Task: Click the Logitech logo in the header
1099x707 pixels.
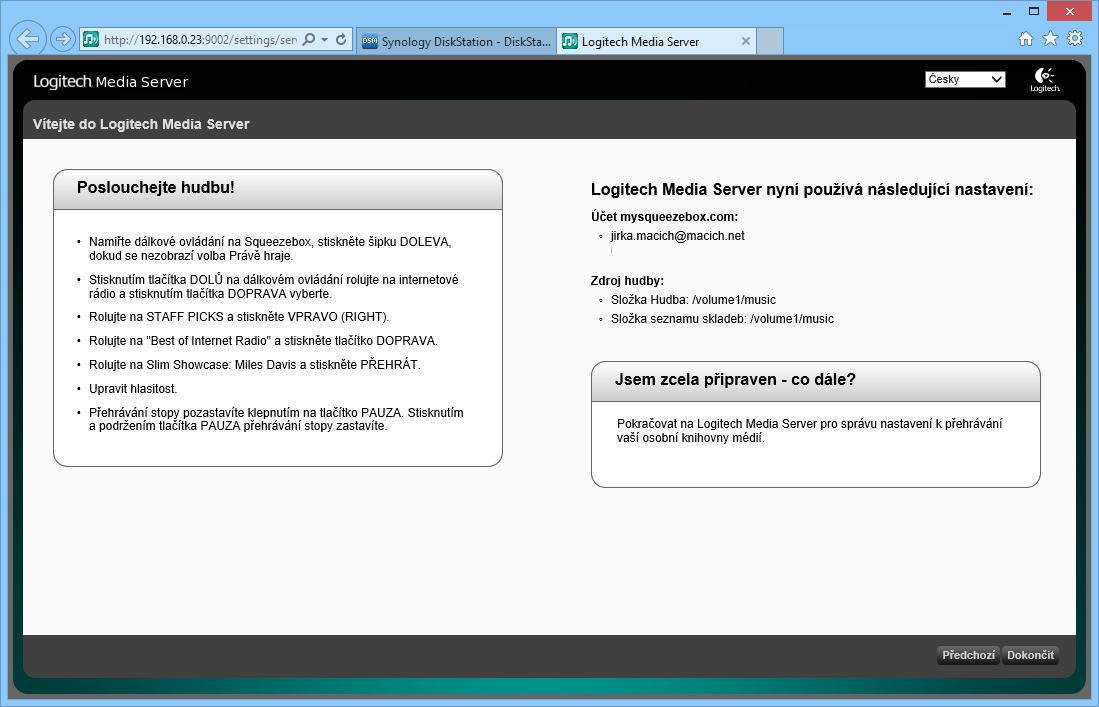Action: [1045, 80]
